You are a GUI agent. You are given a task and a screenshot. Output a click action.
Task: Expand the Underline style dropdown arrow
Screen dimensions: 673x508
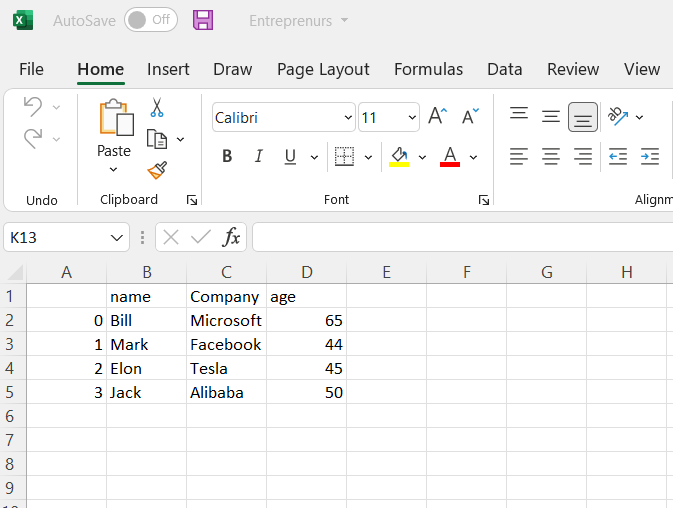coord(315,157)
